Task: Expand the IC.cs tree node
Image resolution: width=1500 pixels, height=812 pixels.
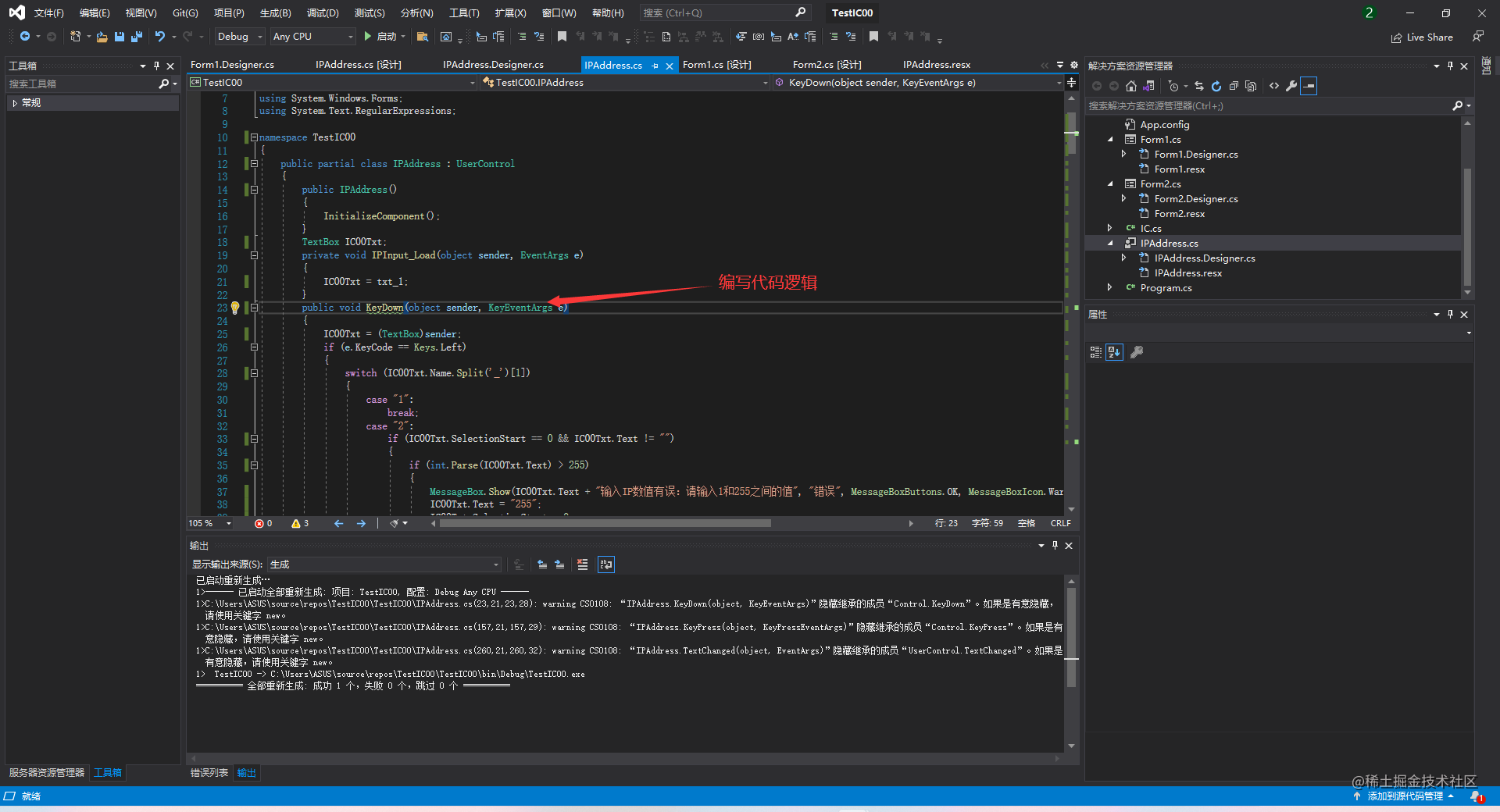Action: (x=1110, y=229)
